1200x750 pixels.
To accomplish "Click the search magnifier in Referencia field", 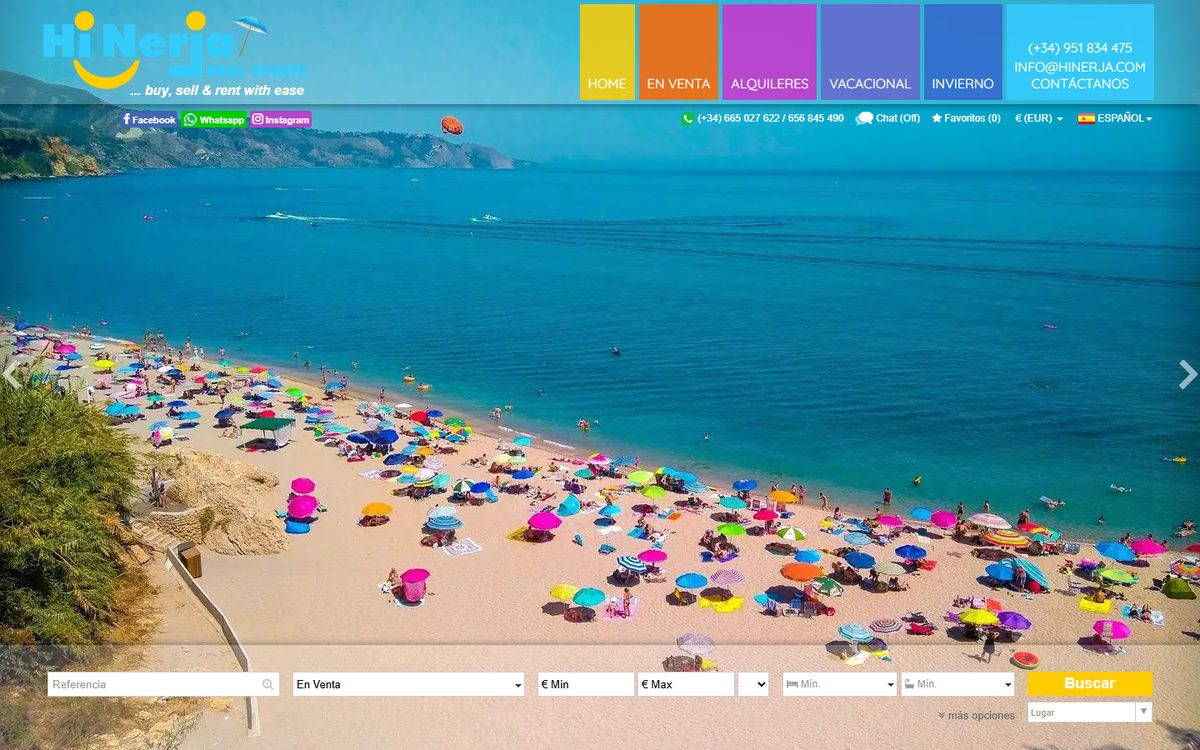I will coord(268,684).
